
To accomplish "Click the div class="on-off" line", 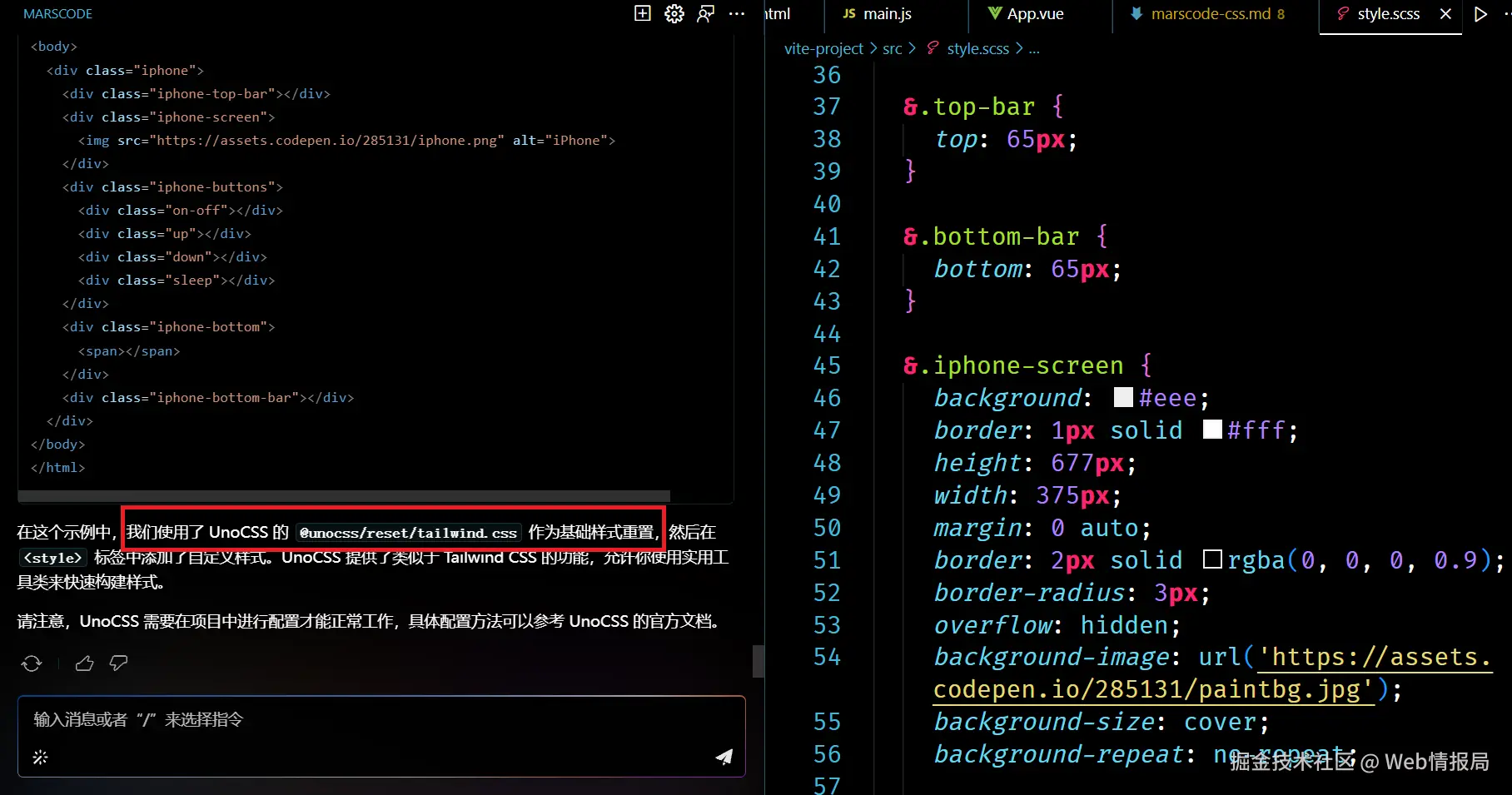I will click(181, 211).
